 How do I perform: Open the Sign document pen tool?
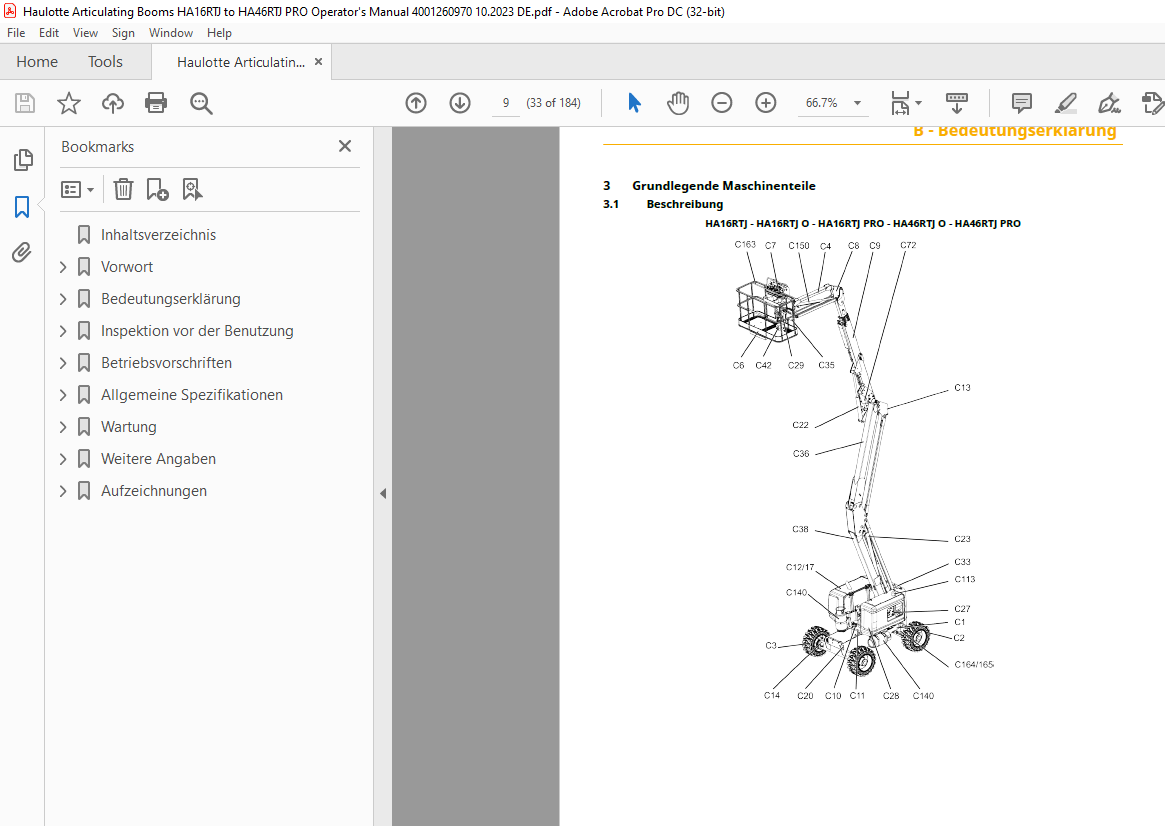click(x=1109, y=103)
